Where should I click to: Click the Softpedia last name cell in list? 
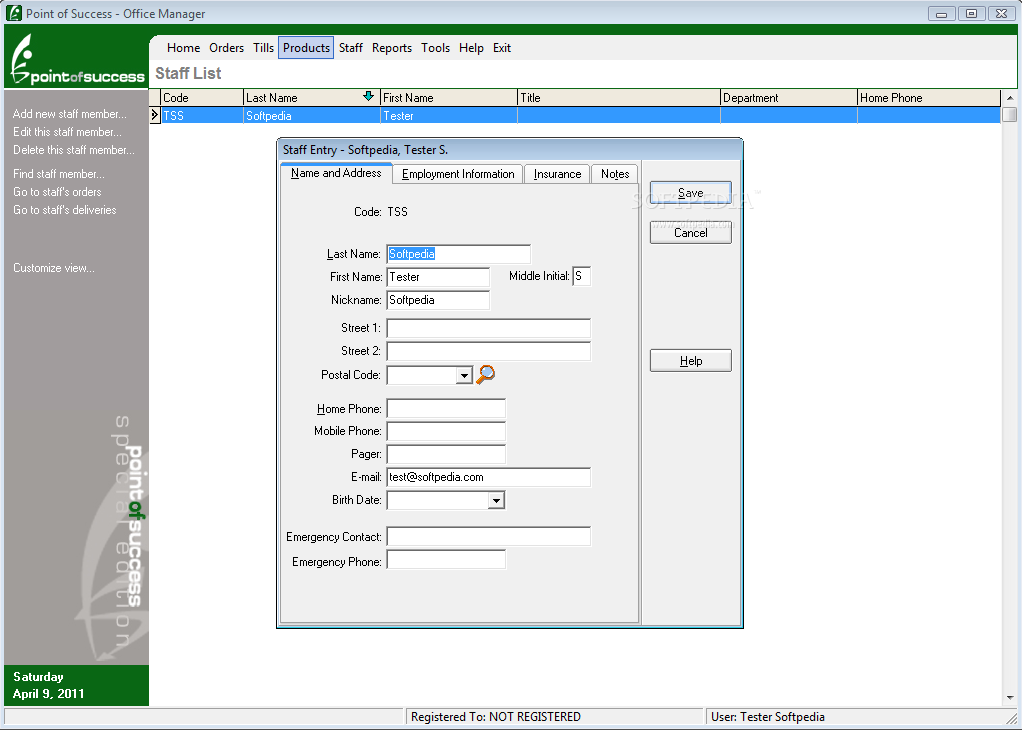(312, 115)
